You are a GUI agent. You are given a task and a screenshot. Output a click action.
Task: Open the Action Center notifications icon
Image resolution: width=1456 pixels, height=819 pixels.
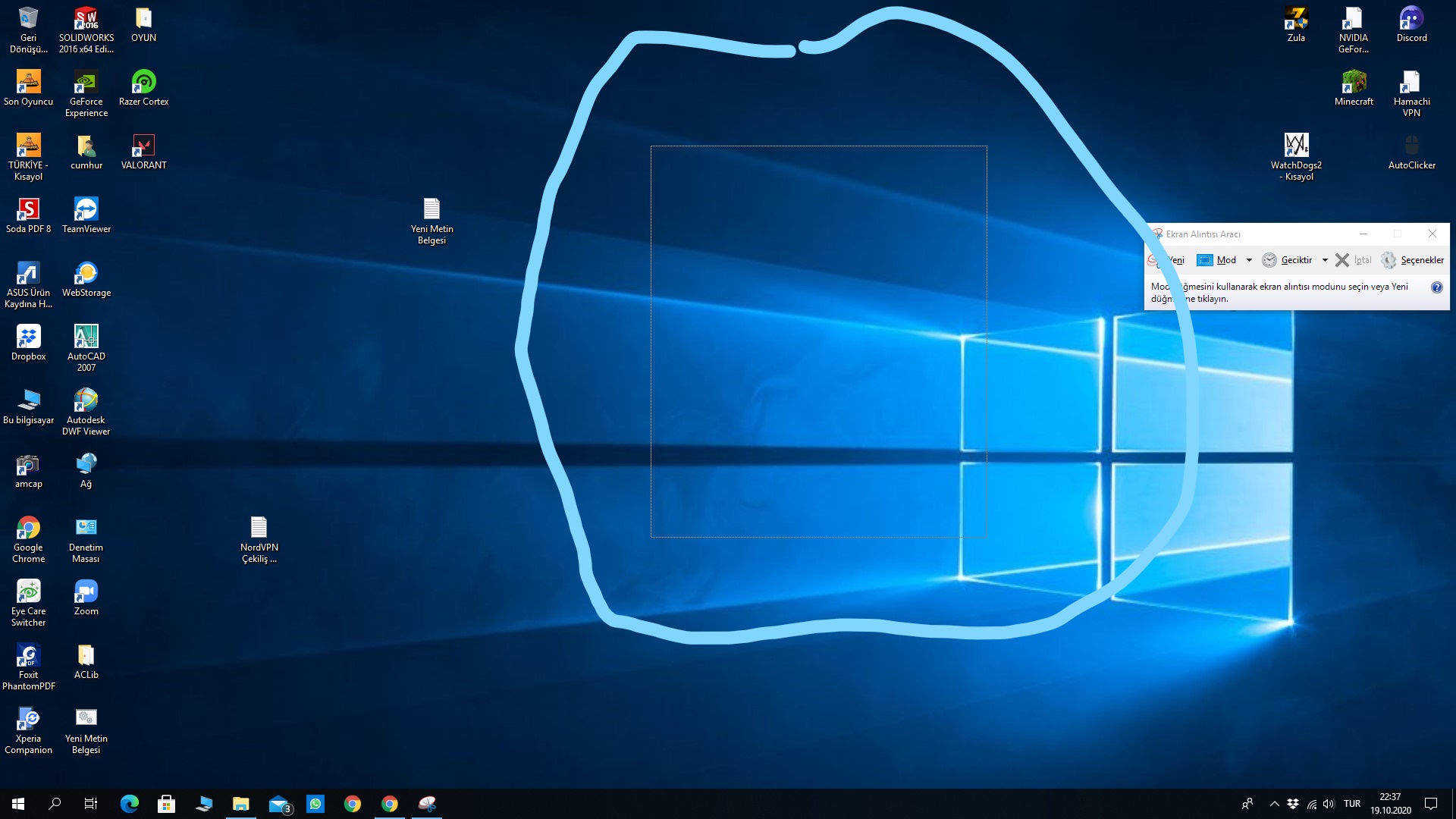pyautogui.click(x=1431, y=804)
